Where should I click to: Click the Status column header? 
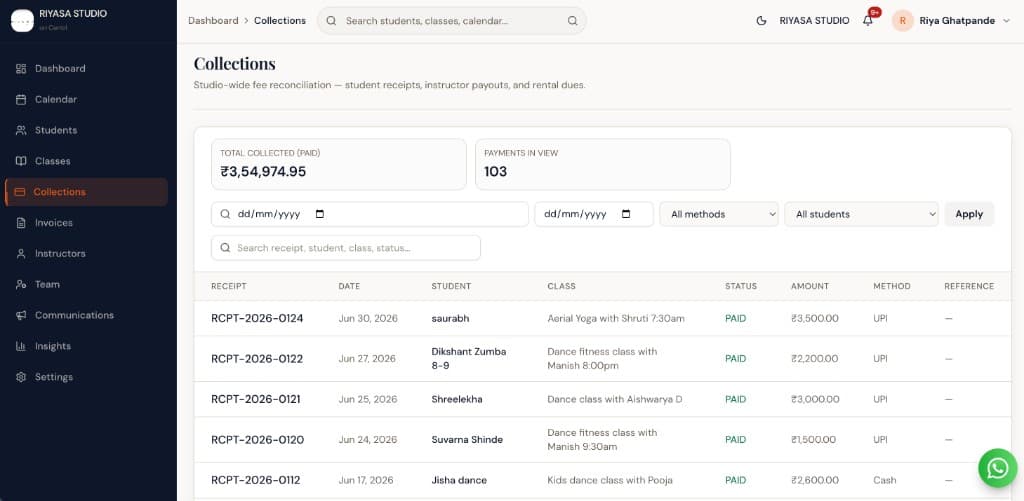pyautogui.click(x=741, y=286)
